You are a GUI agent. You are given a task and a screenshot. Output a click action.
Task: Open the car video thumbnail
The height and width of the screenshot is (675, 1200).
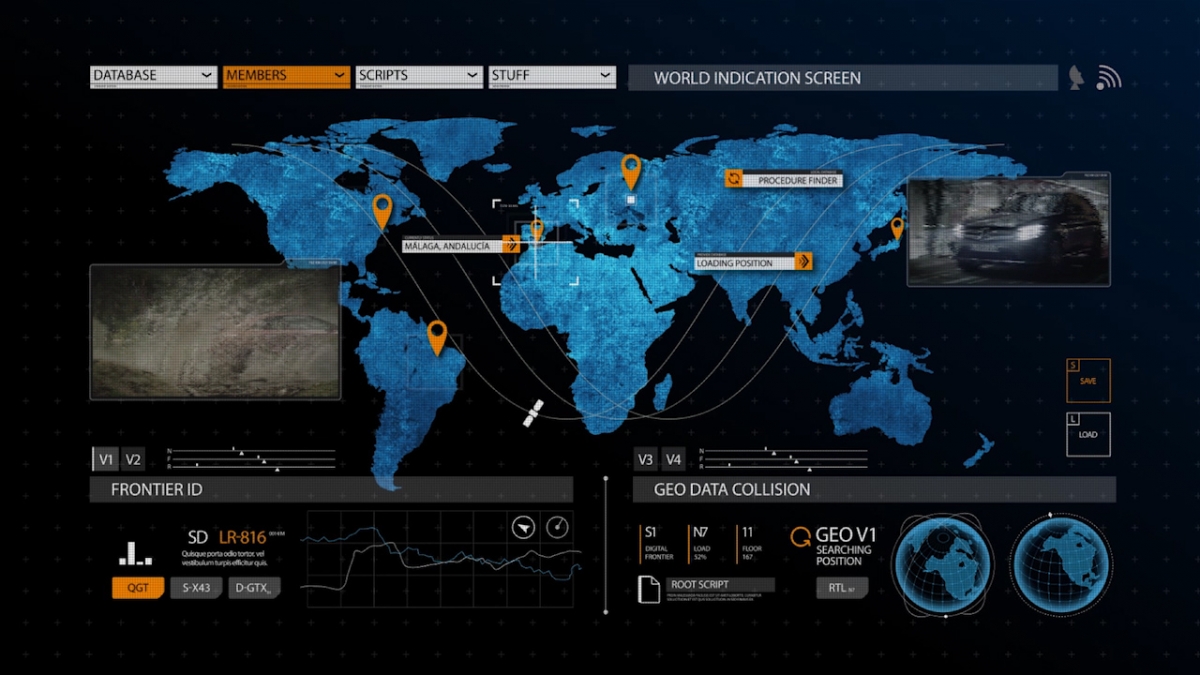coord(1008,232)
